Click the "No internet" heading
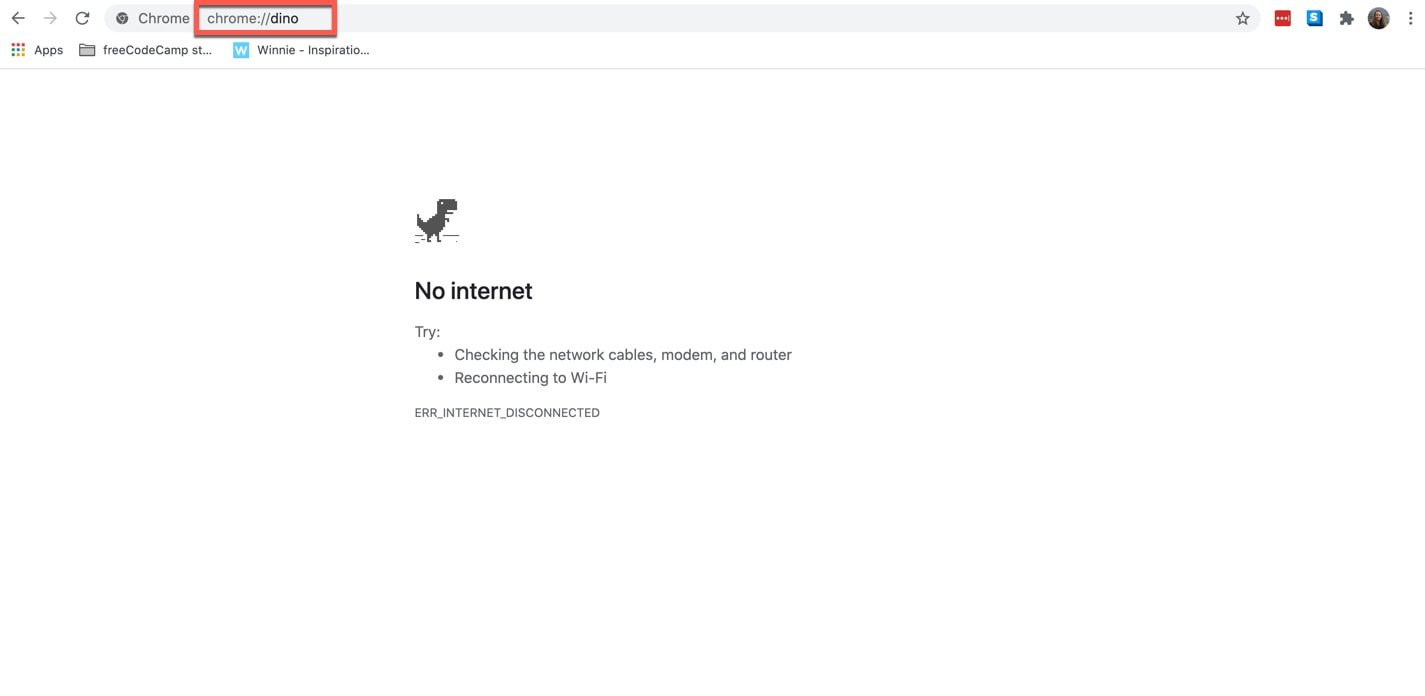Viewport: 1425px width, 696px height. click(473, 291)
